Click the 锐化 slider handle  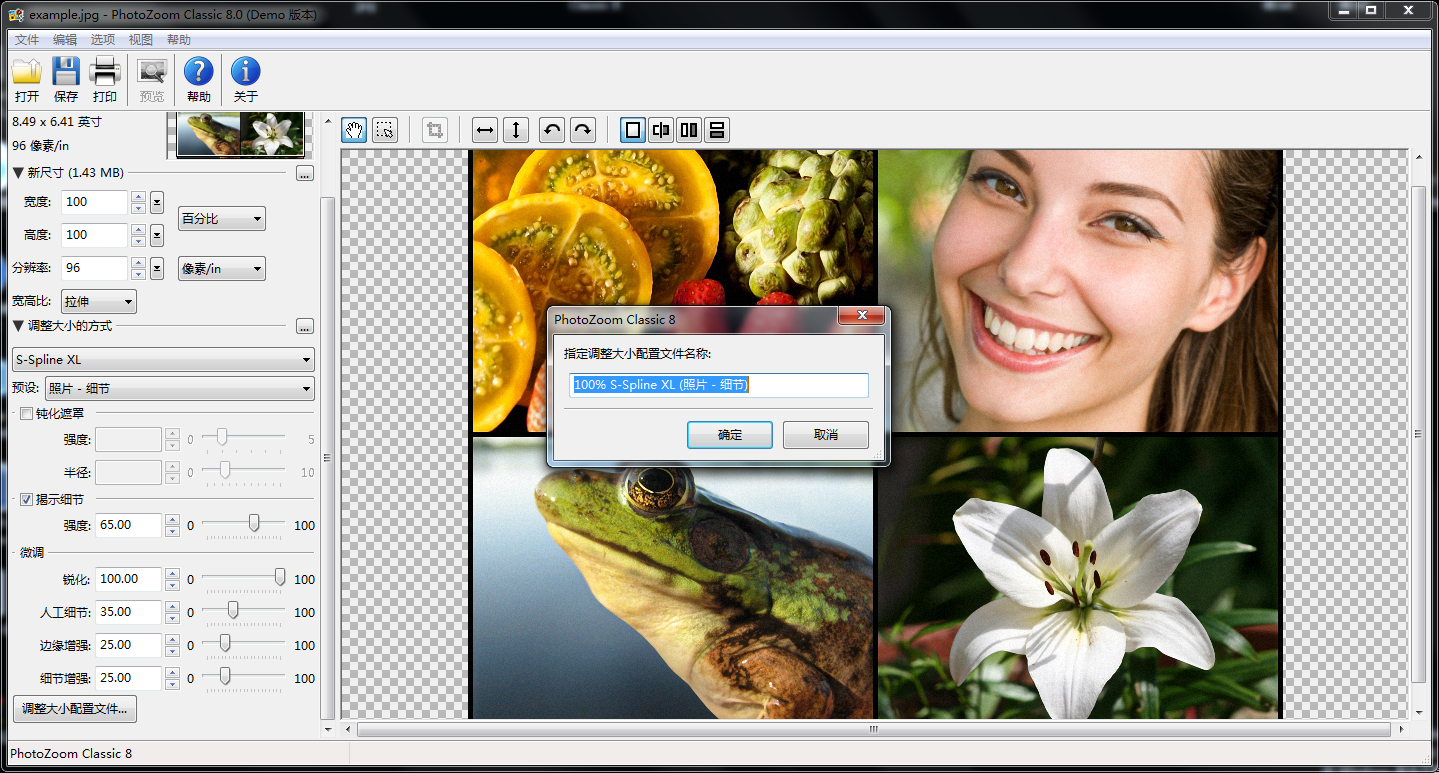point(280,577)
